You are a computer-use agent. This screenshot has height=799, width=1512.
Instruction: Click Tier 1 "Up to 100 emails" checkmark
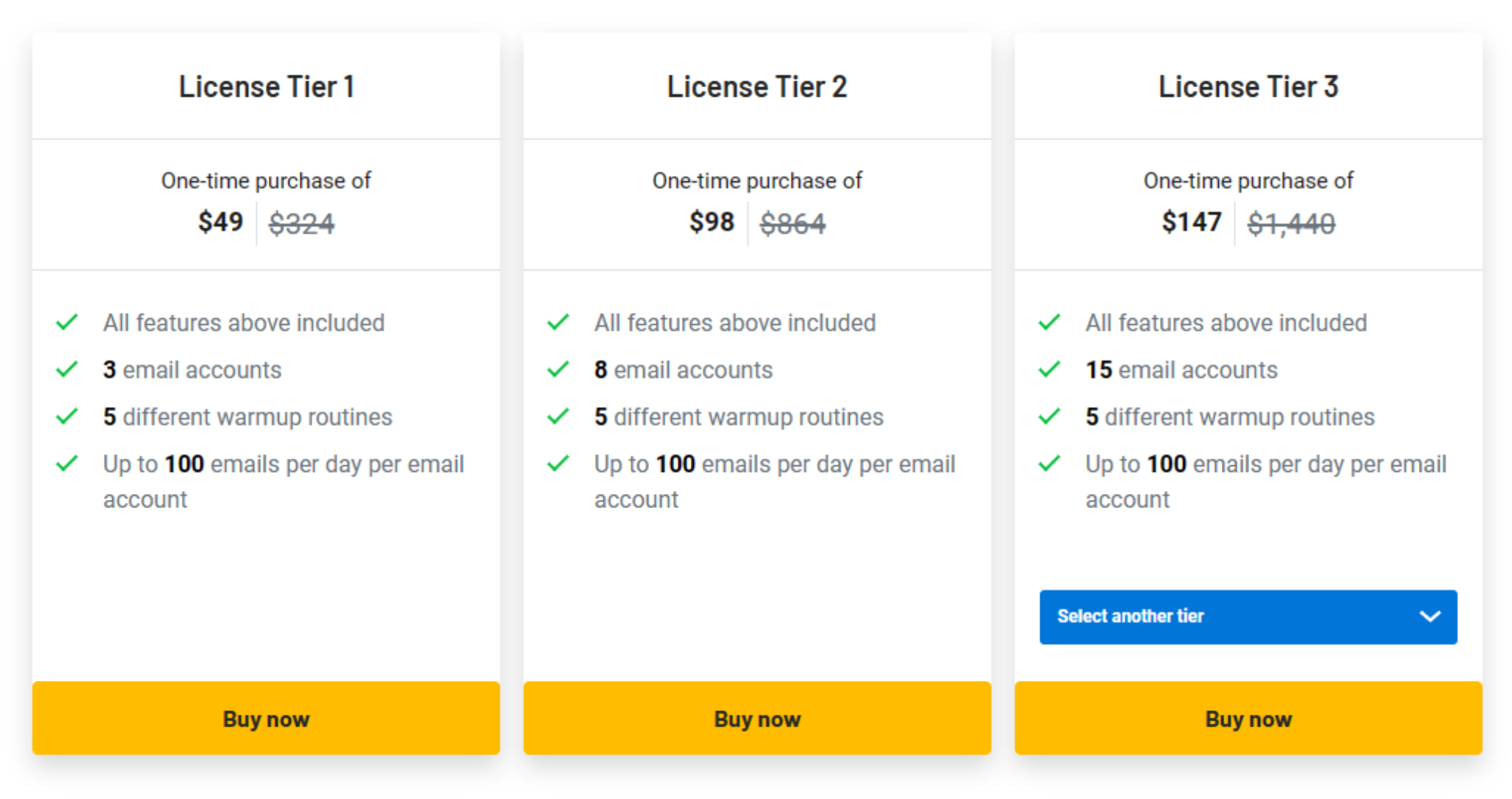[x=67, y=464]
